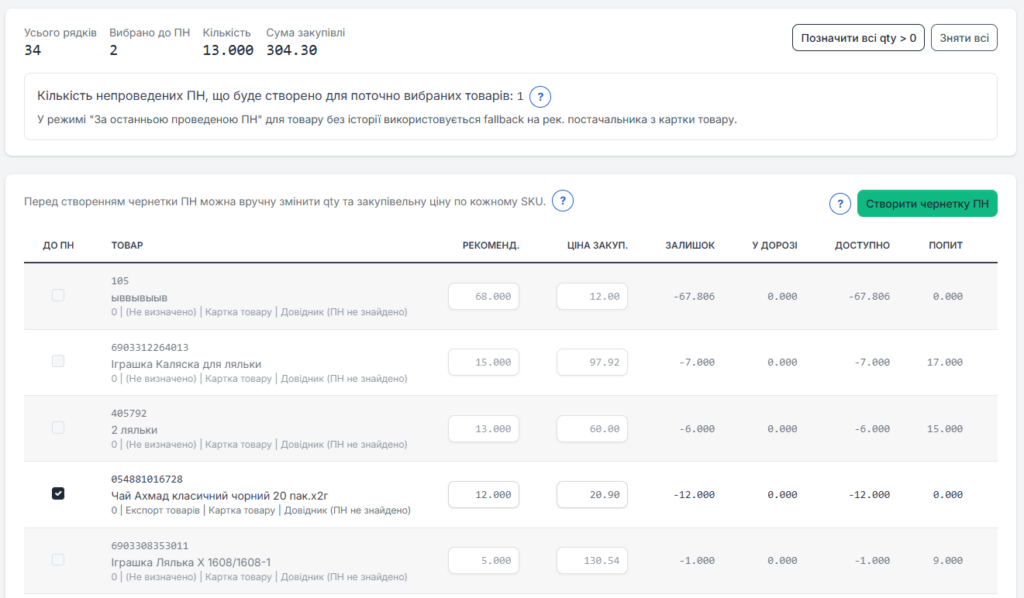Toggle checkbox for the 2 ляльки row
Screen dimensions: 1024x598
click(x=58, y=427)
